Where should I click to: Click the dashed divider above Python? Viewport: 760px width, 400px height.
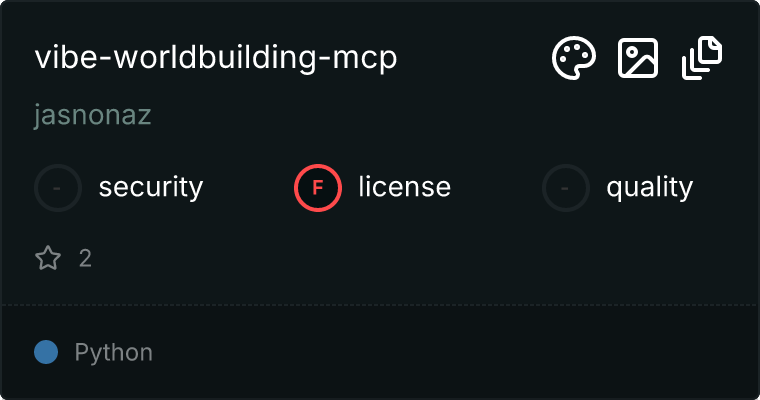(380, 305)
